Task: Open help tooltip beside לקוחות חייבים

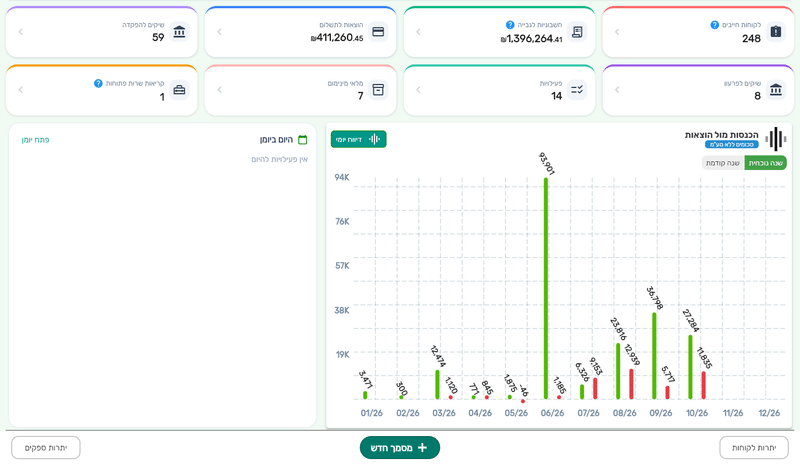Action: pyautogui.click(x=714, y=25)
